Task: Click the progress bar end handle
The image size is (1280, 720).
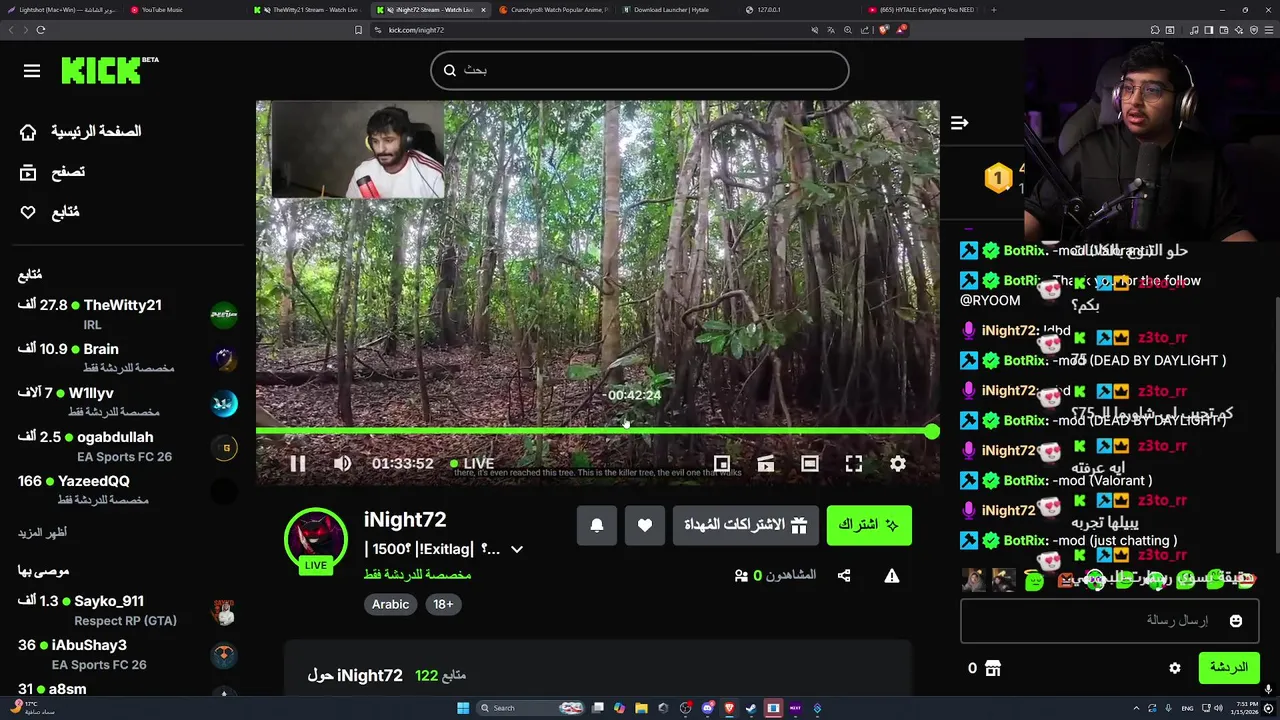Action: (x=932, y=431)
